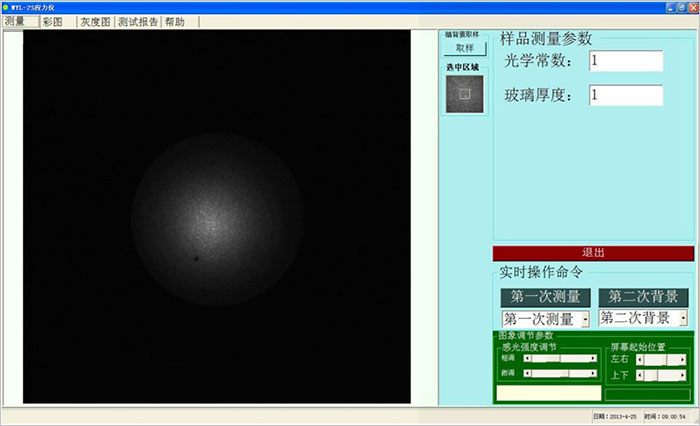Open the 测试报告 menu
This screenshot has height=426, width=700.
click(137, 21)
